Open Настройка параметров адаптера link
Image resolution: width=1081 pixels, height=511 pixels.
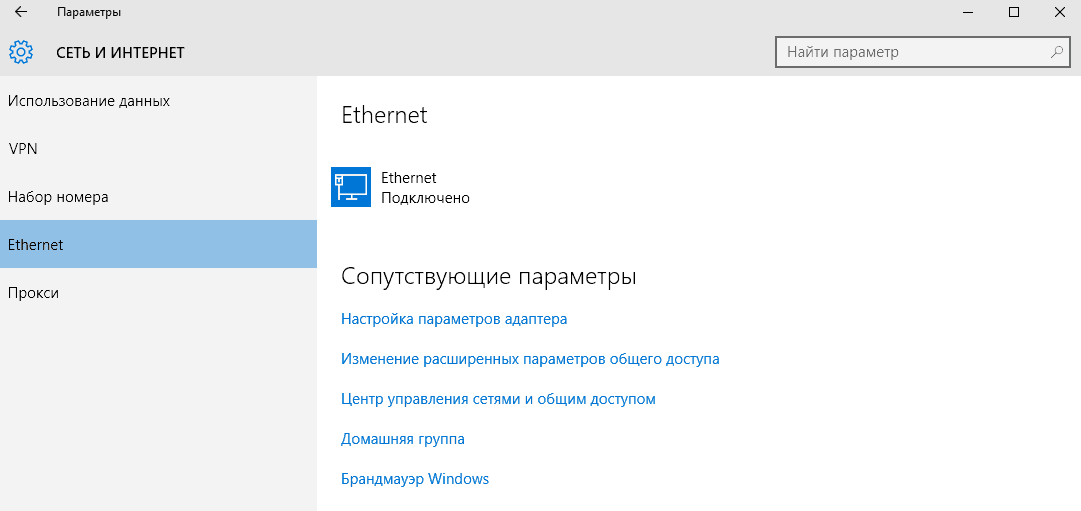(454, 319)
